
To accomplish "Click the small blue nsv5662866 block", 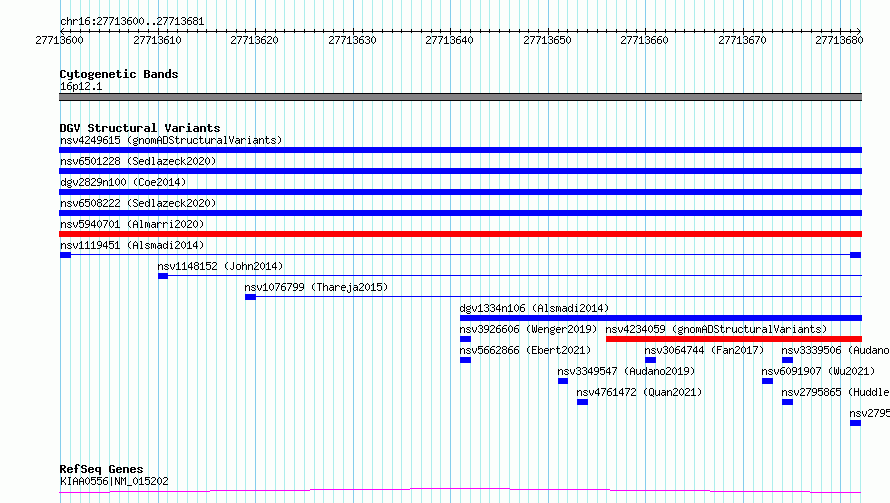I will [x=465, y=360].
